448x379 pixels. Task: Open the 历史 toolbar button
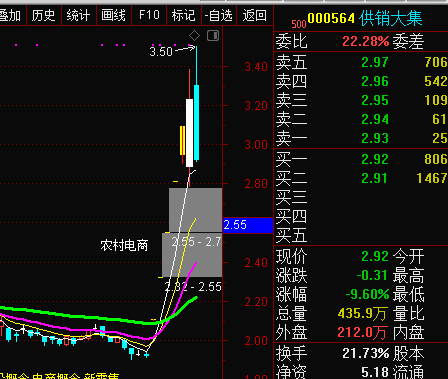[43, 15]
